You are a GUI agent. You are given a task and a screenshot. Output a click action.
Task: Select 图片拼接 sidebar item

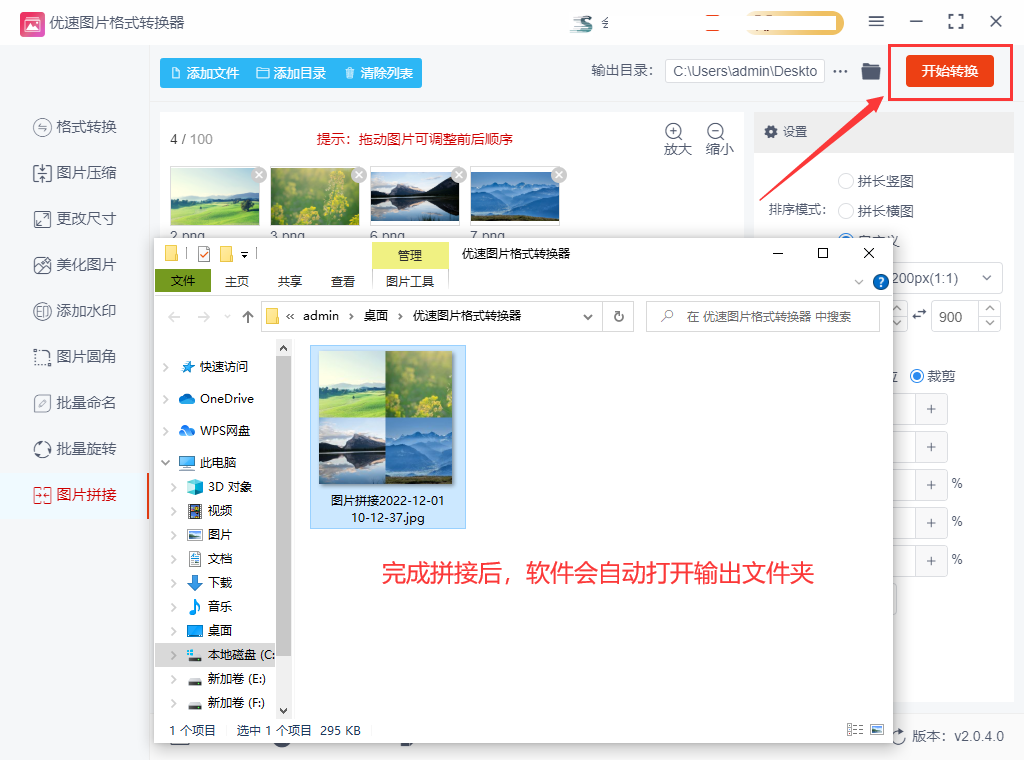(74, 495)
